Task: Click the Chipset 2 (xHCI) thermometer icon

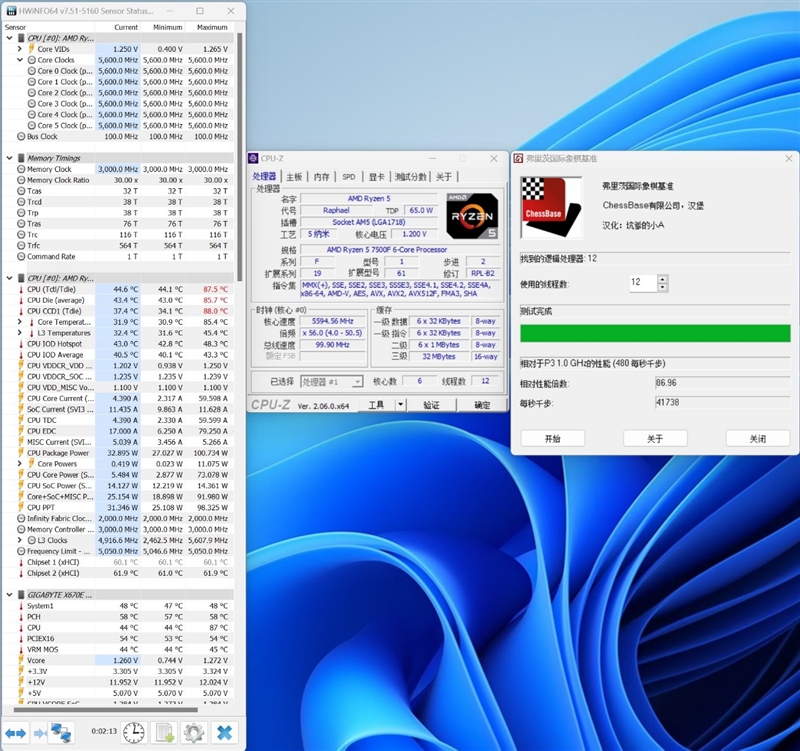Action: 21,573
